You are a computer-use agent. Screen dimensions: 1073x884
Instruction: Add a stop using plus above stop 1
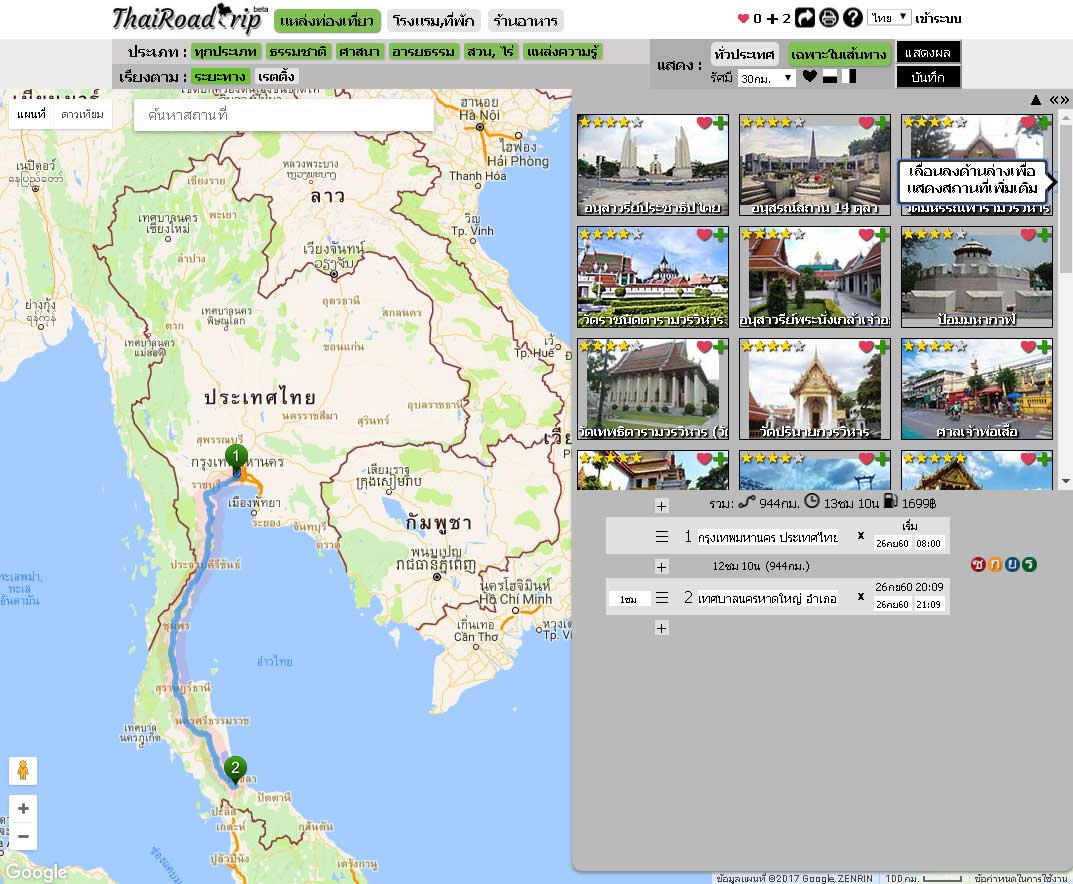pyautogui.click(x=661, y=506)
